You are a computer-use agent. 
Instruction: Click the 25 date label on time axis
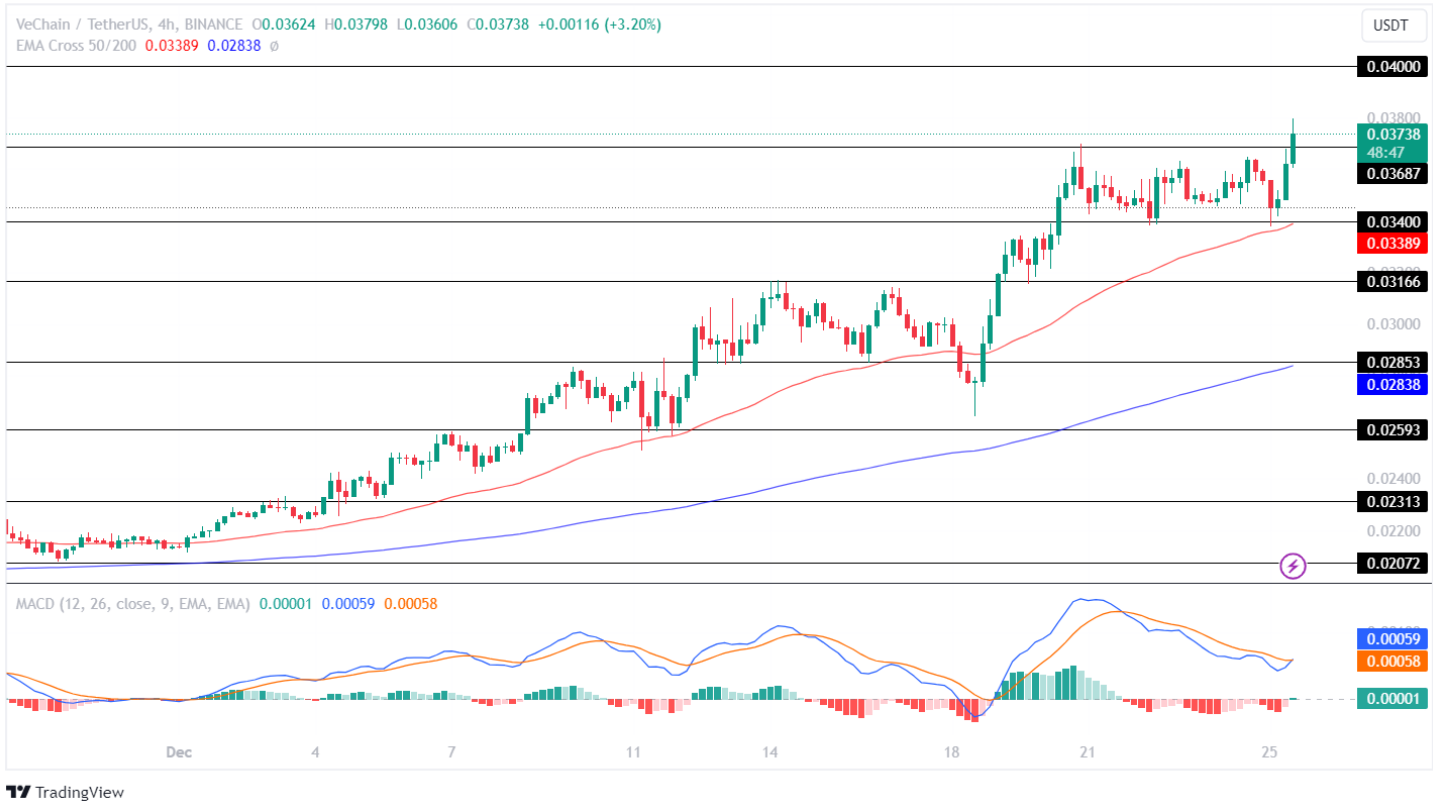[1270, 752]
